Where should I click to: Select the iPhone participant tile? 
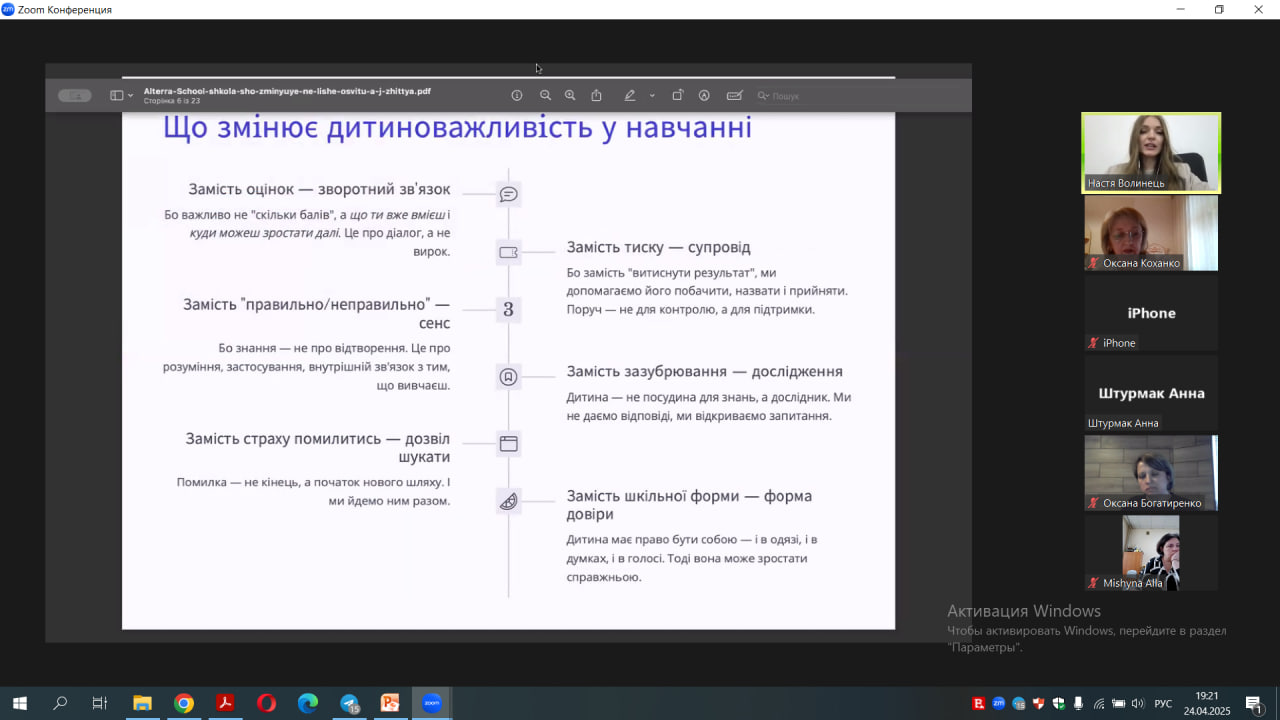(1151, 312)
